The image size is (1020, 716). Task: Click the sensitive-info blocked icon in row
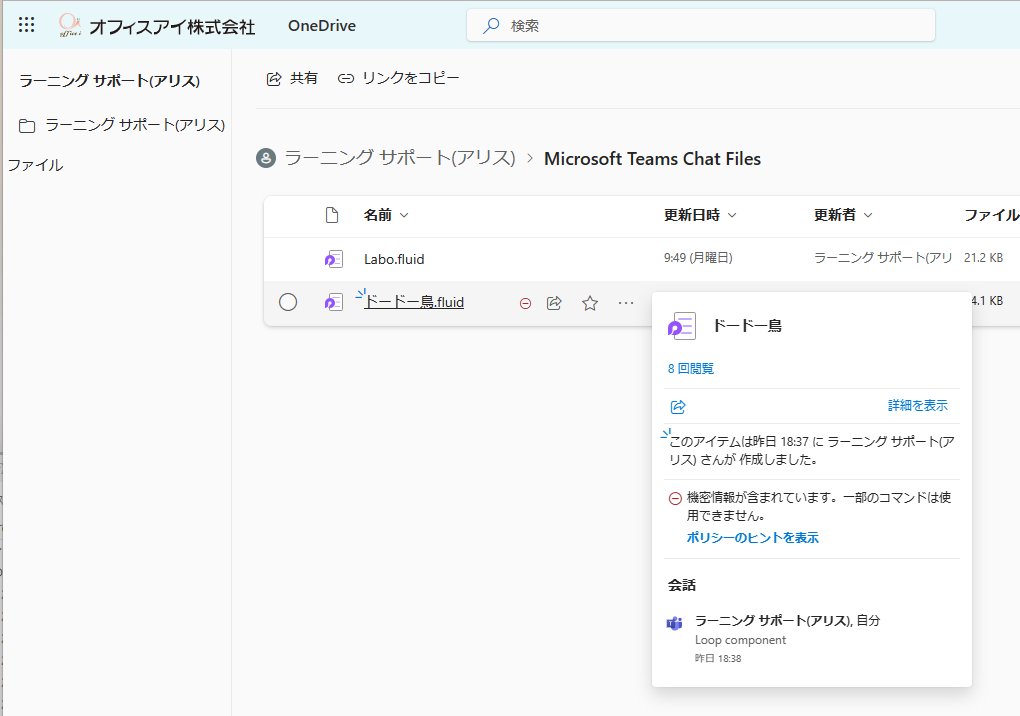[525, 303]
